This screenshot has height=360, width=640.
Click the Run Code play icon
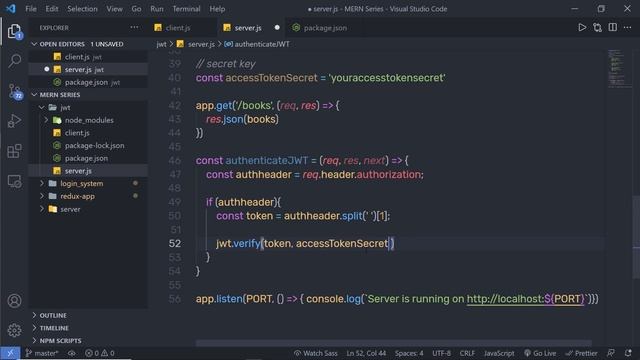pyautogui.click(x=582, y=28)
